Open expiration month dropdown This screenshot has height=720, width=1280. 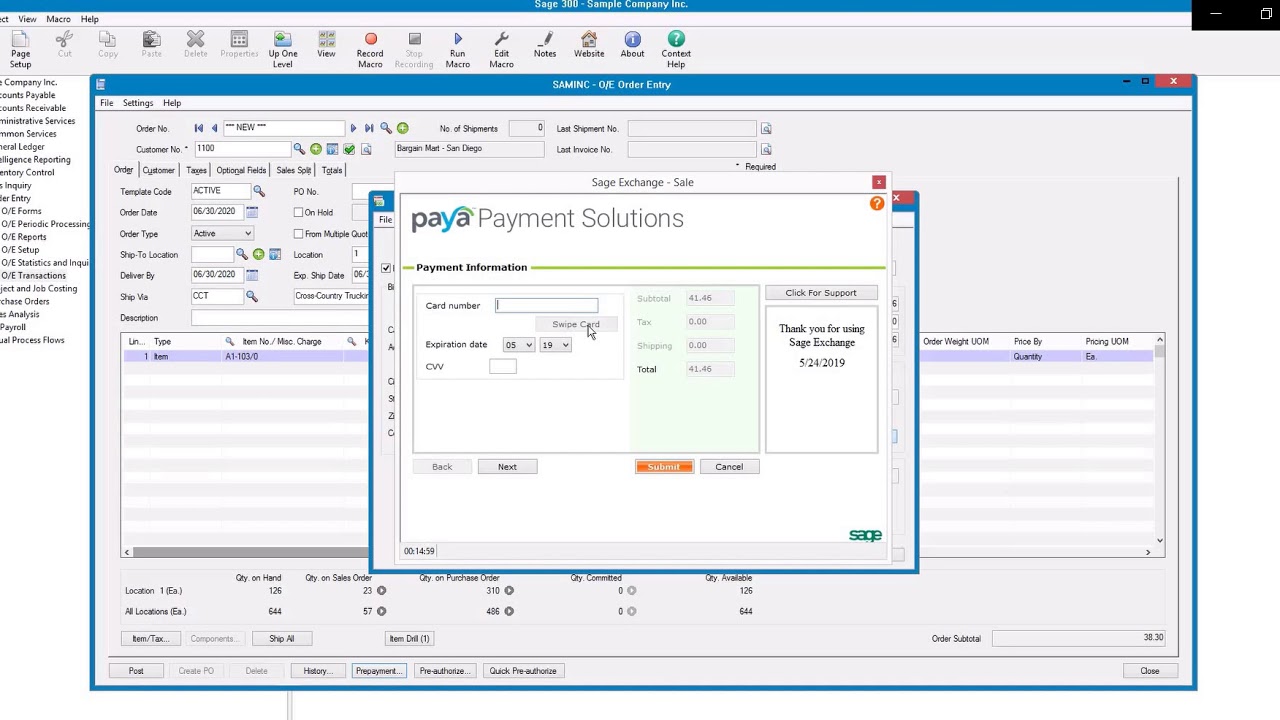(518, 345)
